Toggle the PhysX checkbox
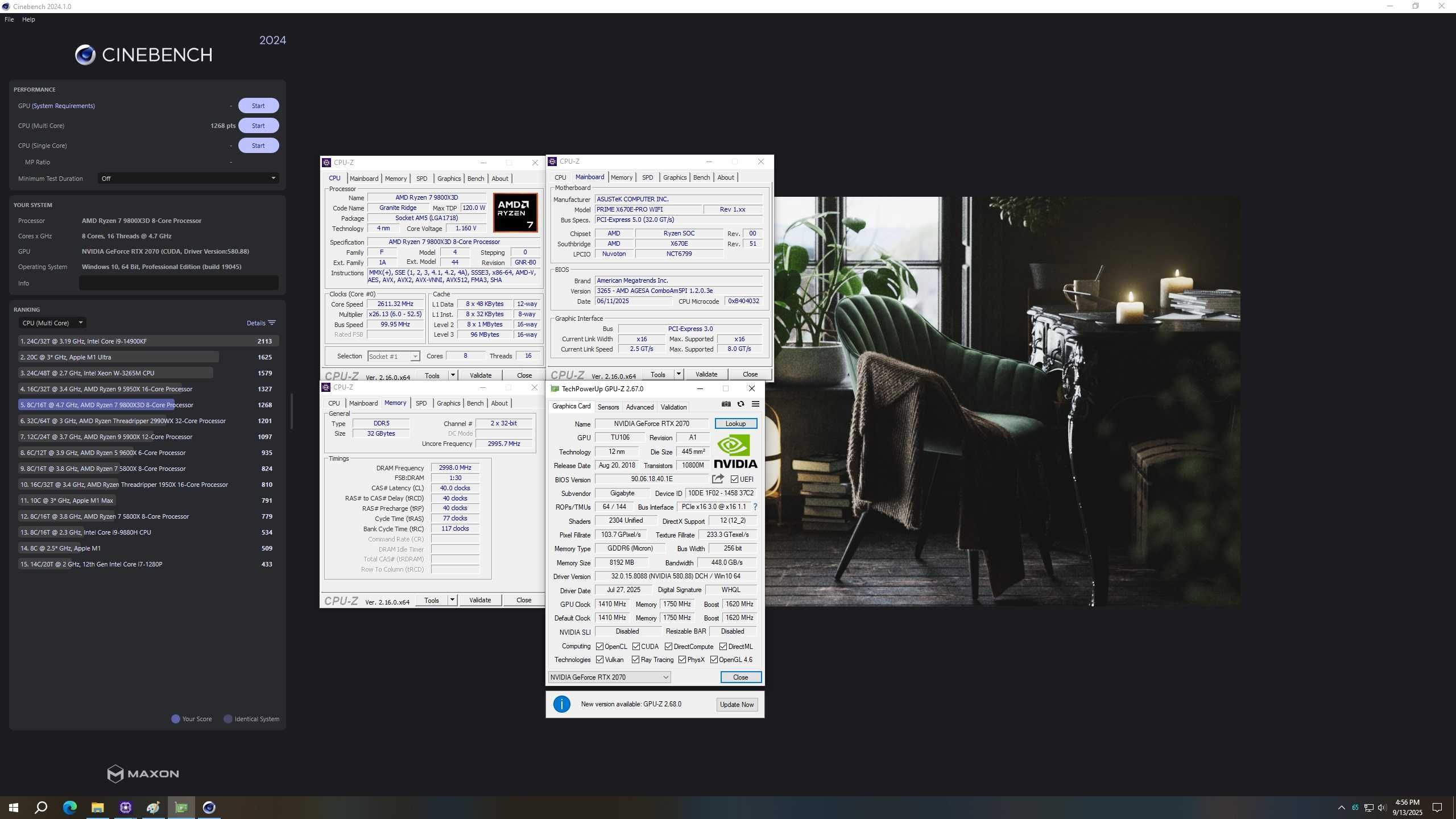The width and height of the screenshot is (1456, 819). point(682,660)
